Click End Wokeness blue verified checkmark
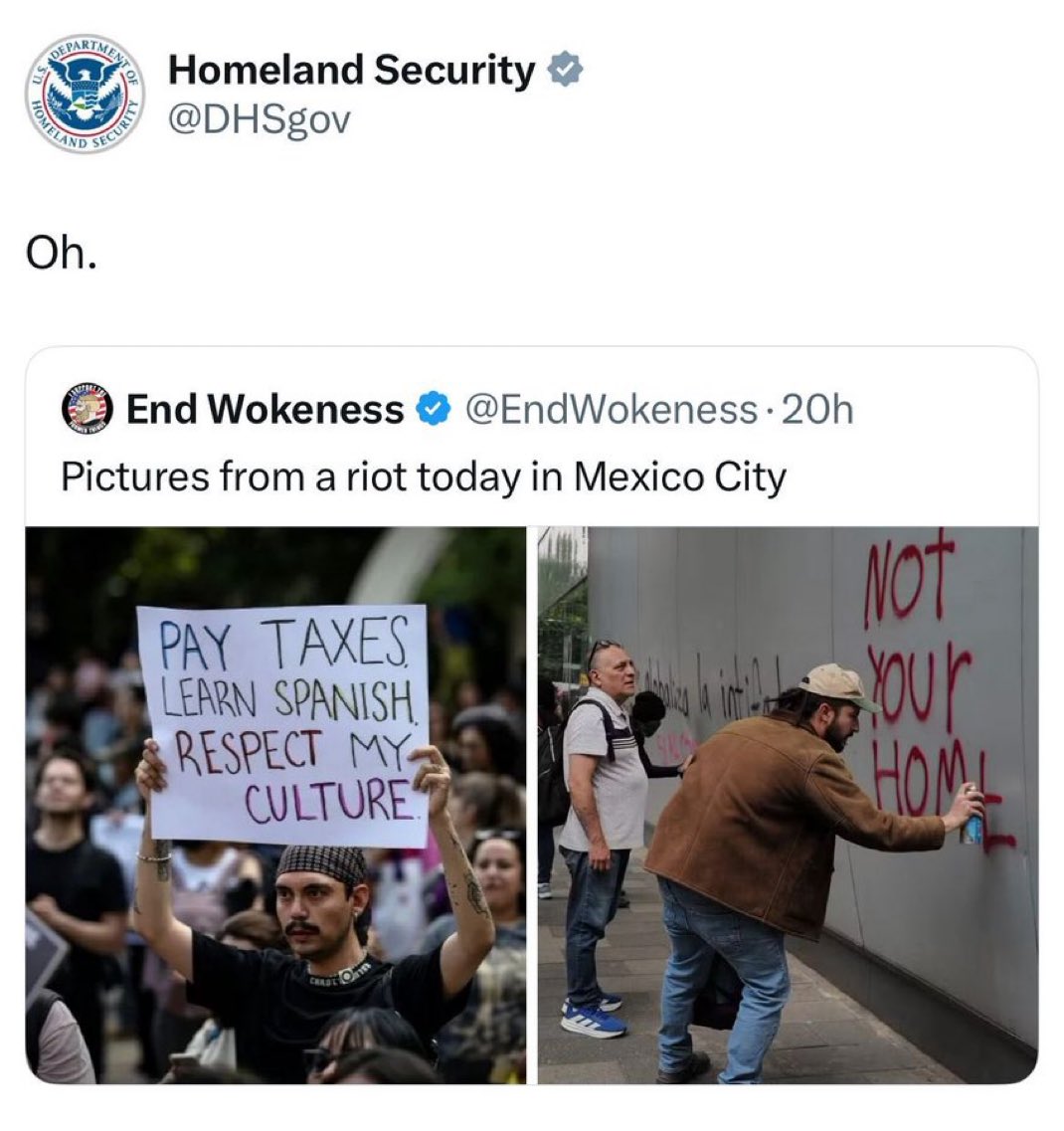The image size is (1064, 1131). click(x=434, y=410)
